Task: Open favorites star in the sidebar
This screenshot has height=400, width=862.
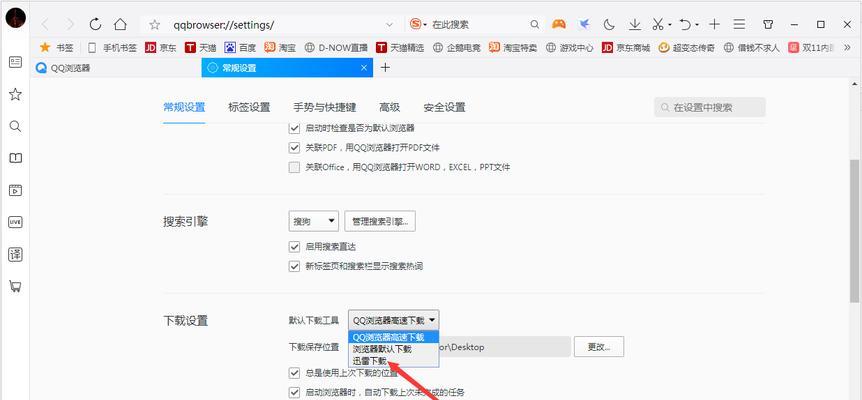Action: click(15, 95)
